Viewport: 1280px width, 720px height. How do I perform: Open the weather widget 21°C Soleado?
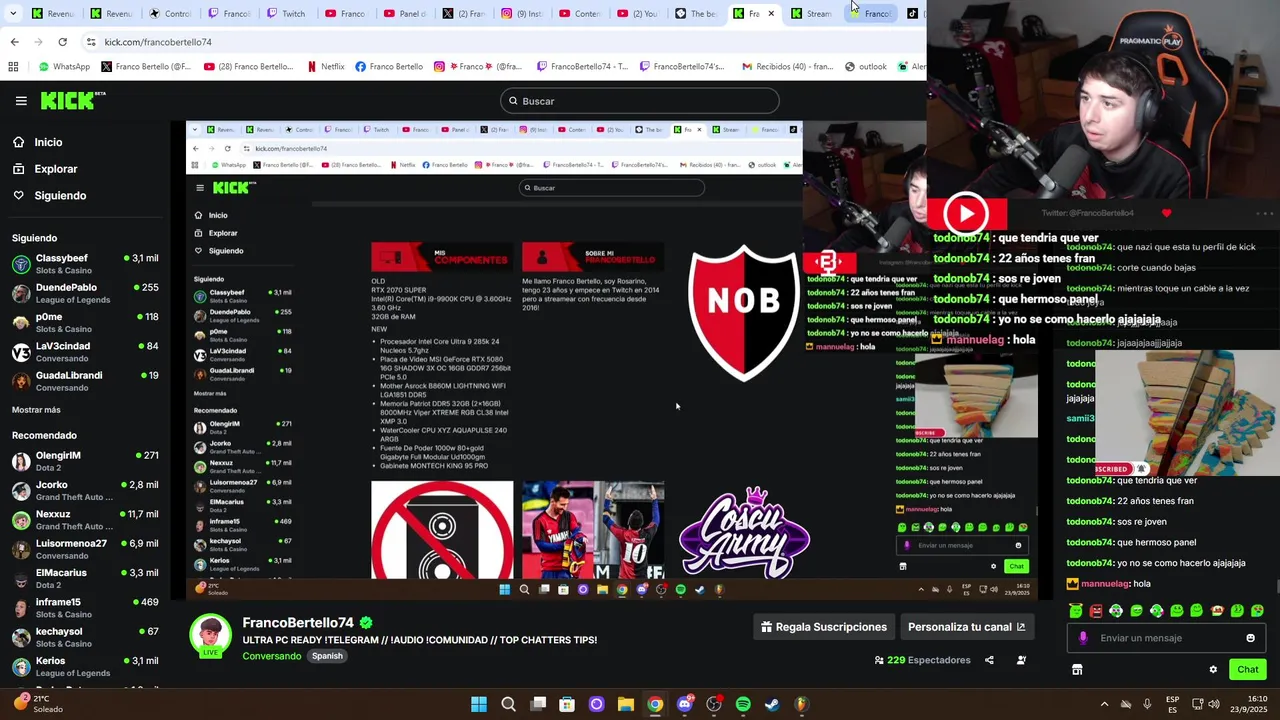[x=40, y=704]
